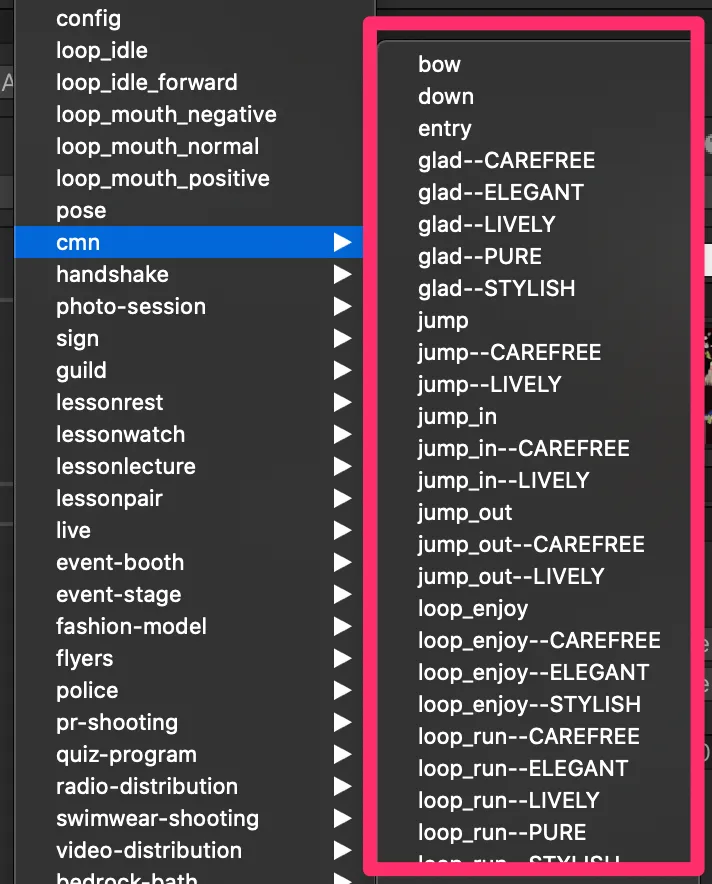The height and width of the screenshot is (884, 712).
Task: Click the pose menu entry
Action: (81, 211)
